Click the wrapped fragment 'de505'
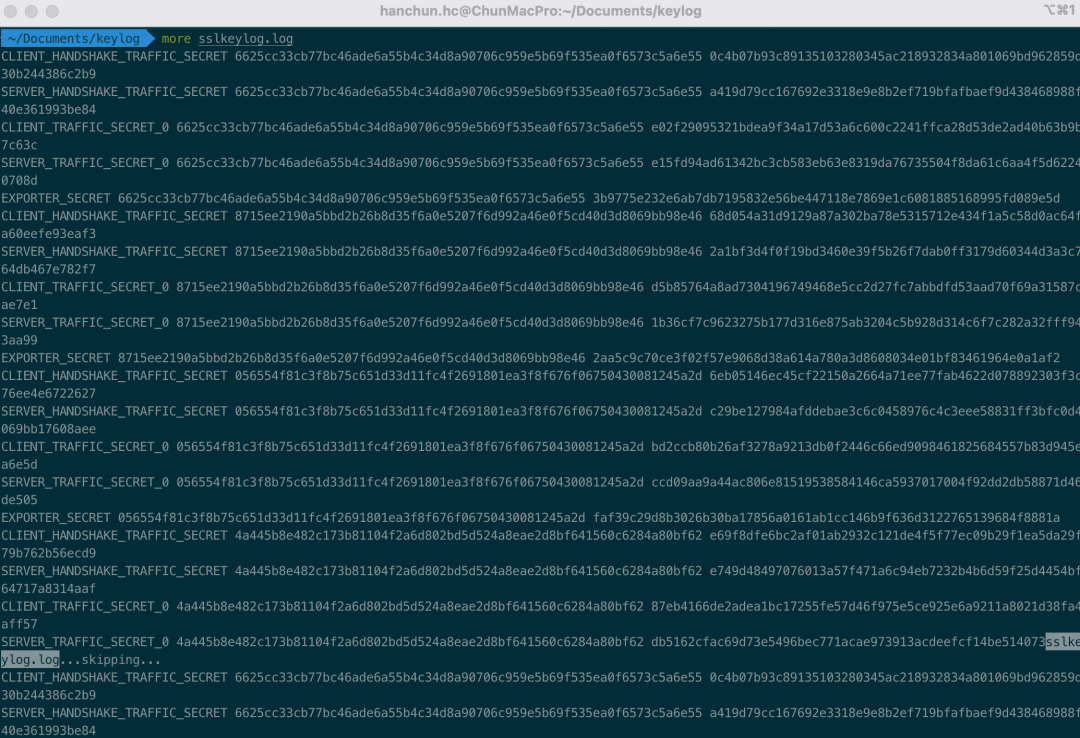Image resolution: width=1080 pixels, height=738 pixels. point(19,500)
